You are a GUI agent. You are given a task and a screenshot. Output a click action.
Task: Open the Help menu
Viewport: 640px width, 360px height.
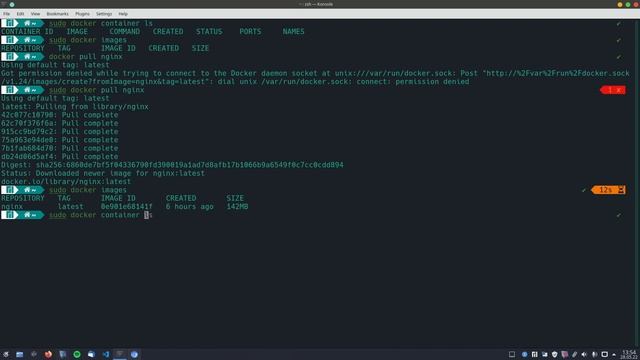pos(123,14)
